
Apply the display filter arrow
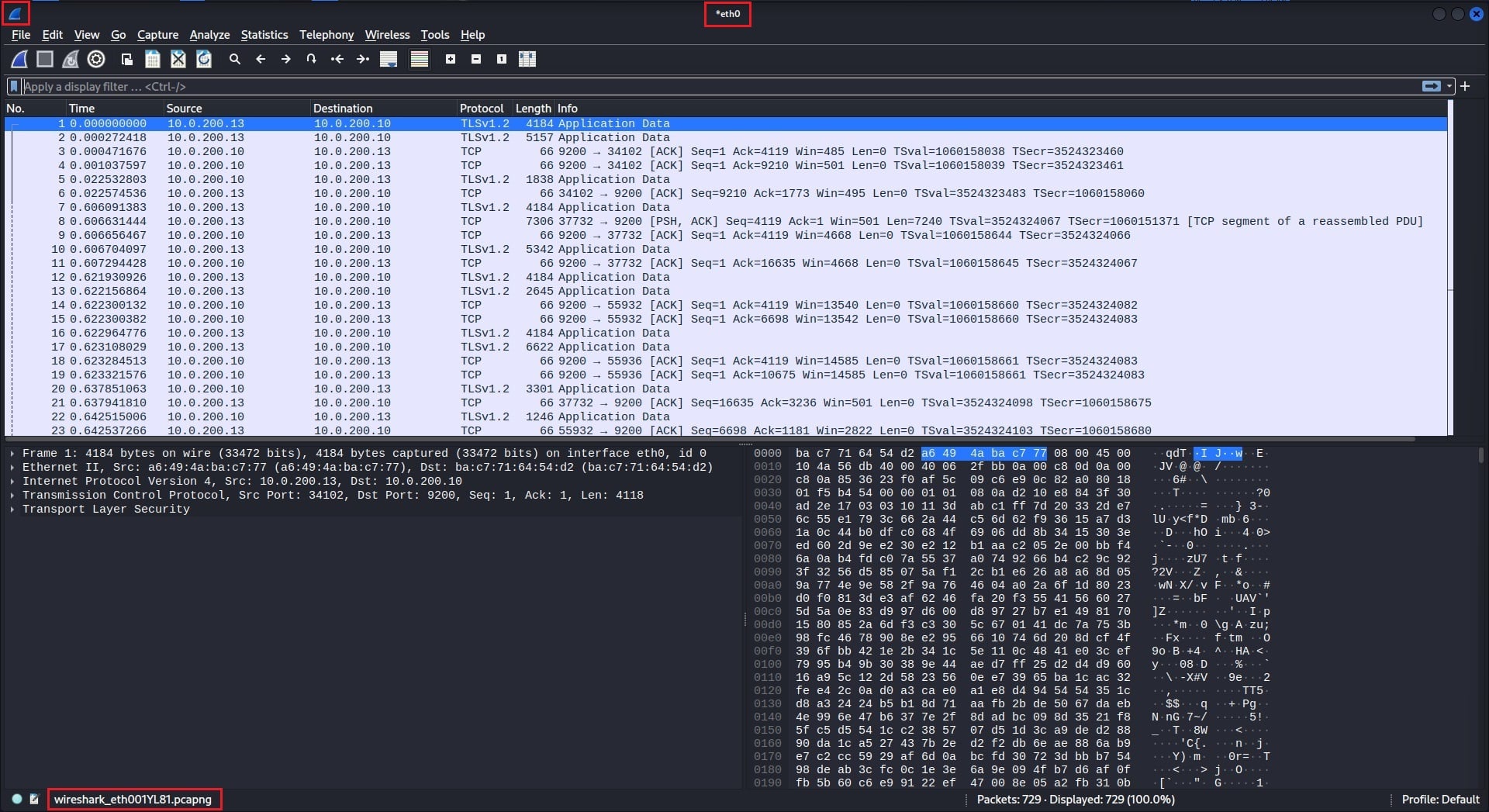[1431, 86]
